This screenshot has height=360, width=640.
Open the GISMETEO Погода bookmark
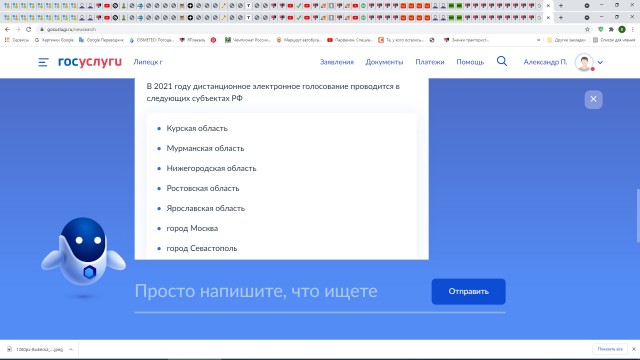[x=151, y=40]
